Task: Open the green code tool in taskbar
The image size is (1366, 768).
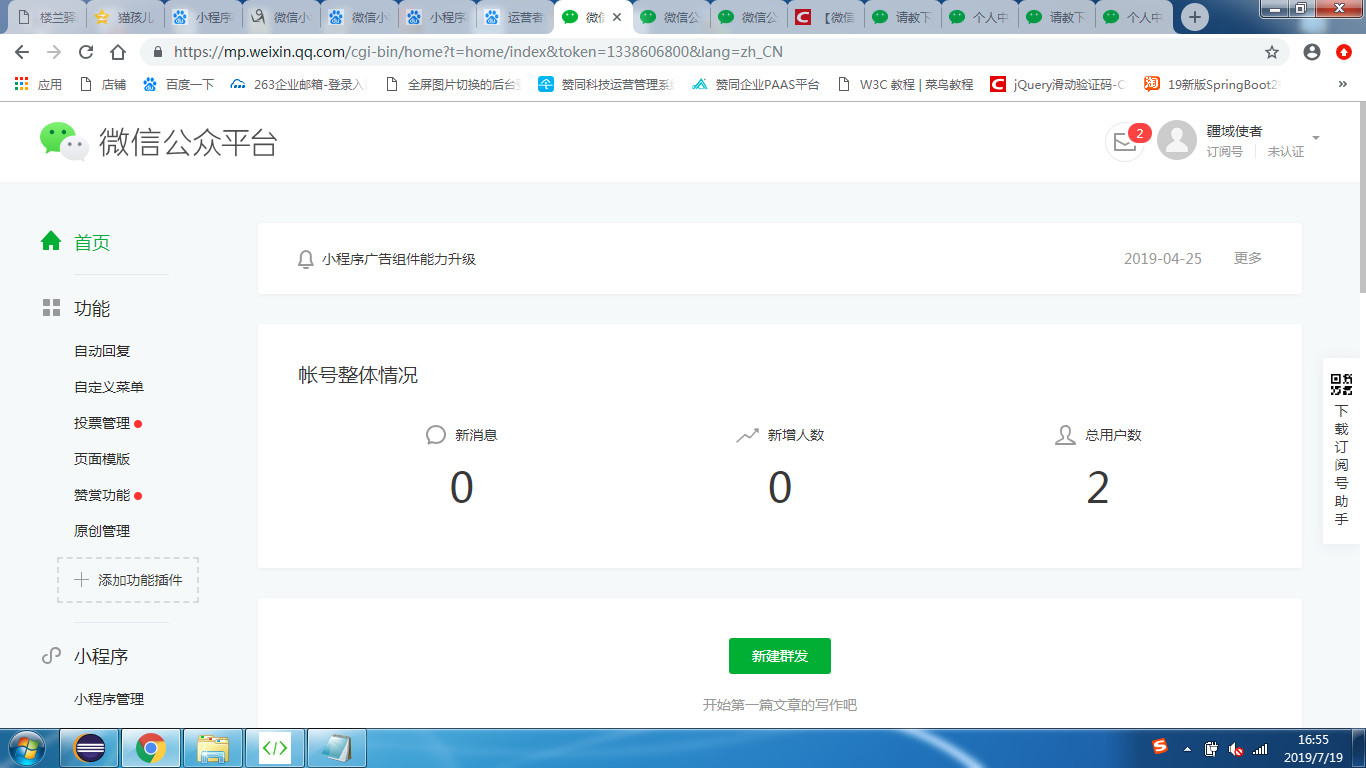Action: (x=275, y=748)
